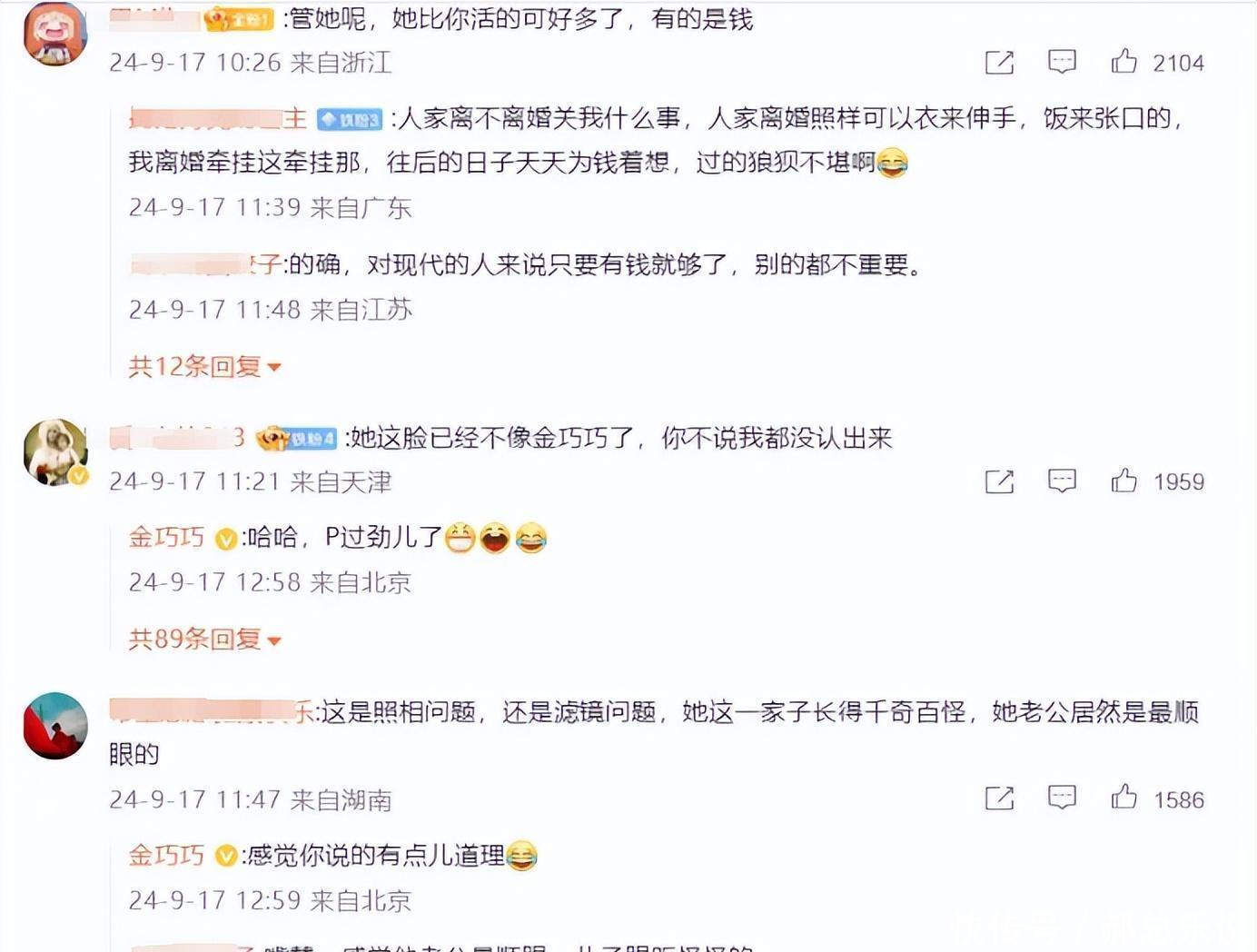Reply to the 11:47 Hunan comment
This screenshot has height=952, width=1257.
pos(1062,798)
